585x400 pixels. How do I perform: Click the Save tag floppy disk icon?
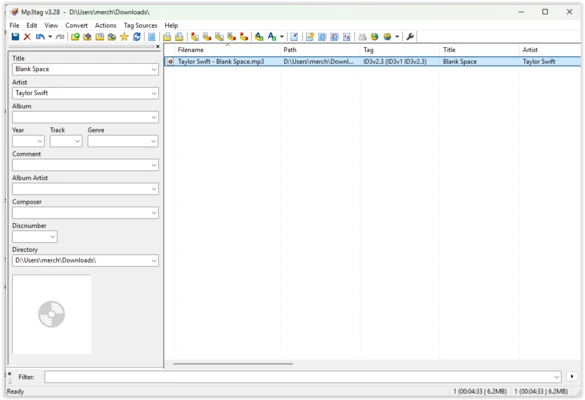tap(15, 37)
